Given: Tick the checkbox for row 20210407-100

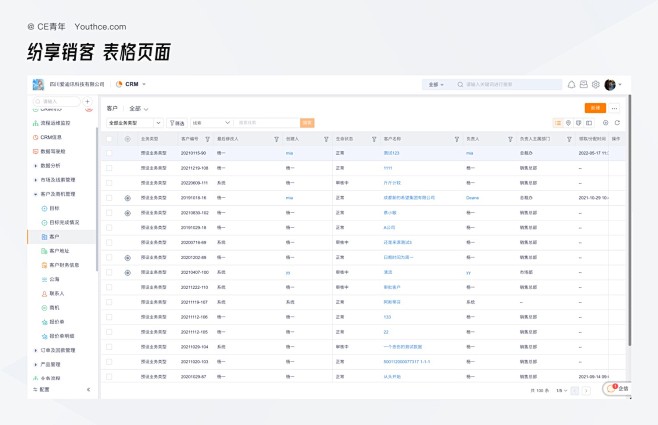Looking at the screenshot, I should pyautogui.click(x=109, y=272).
